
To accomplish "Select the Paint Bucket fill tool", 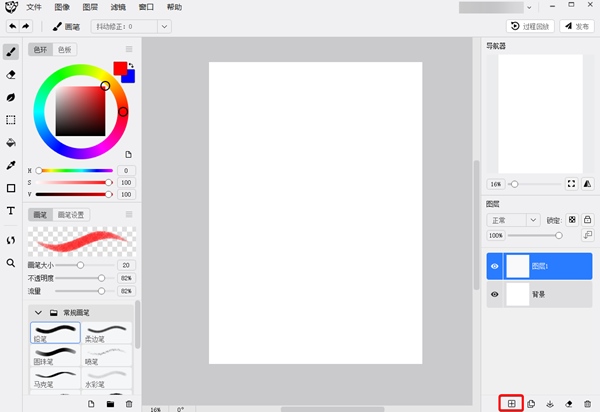I will [11, 142].
